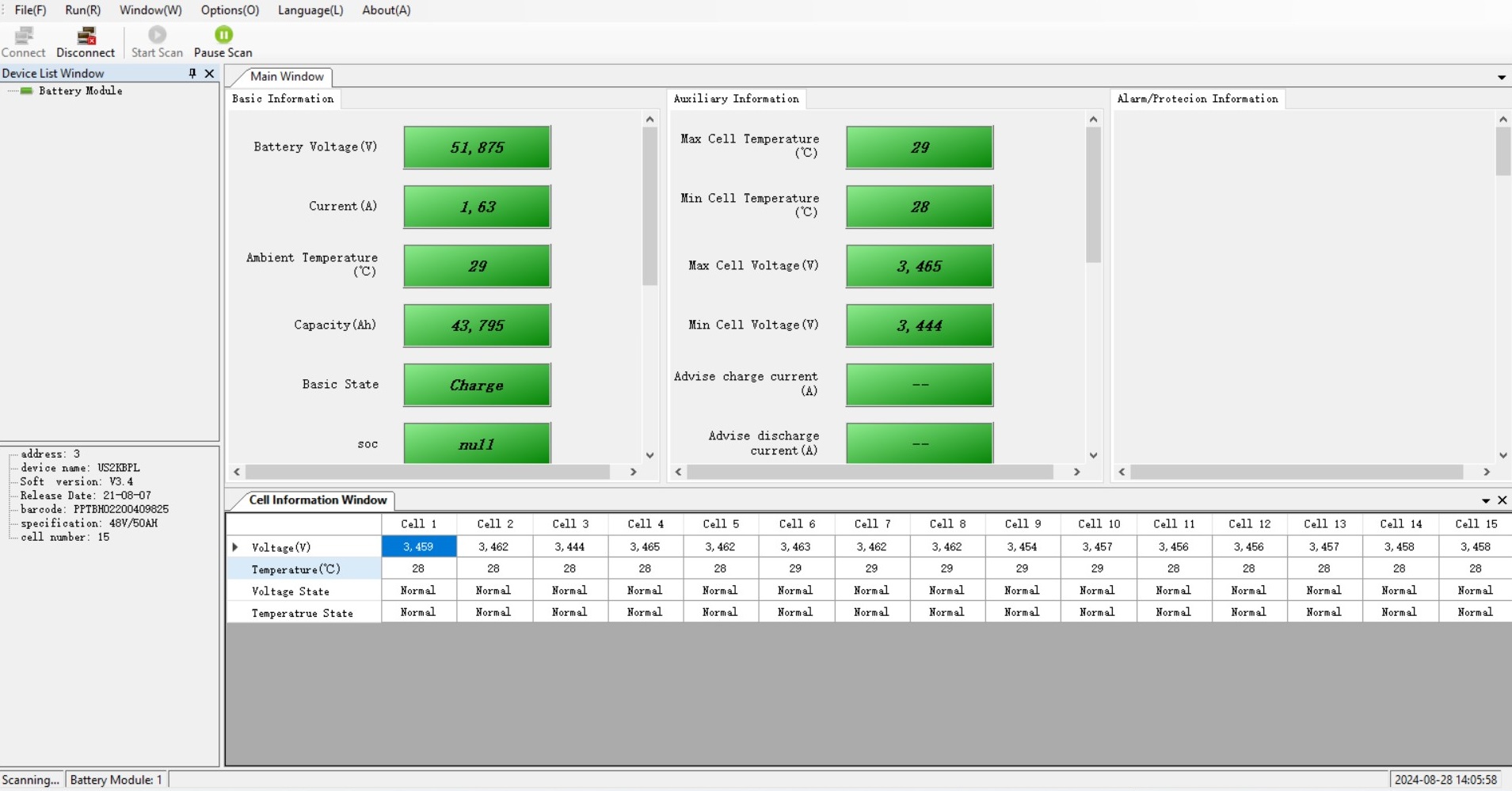Open the File menu
1512x791 pixels.
[30, 10]
